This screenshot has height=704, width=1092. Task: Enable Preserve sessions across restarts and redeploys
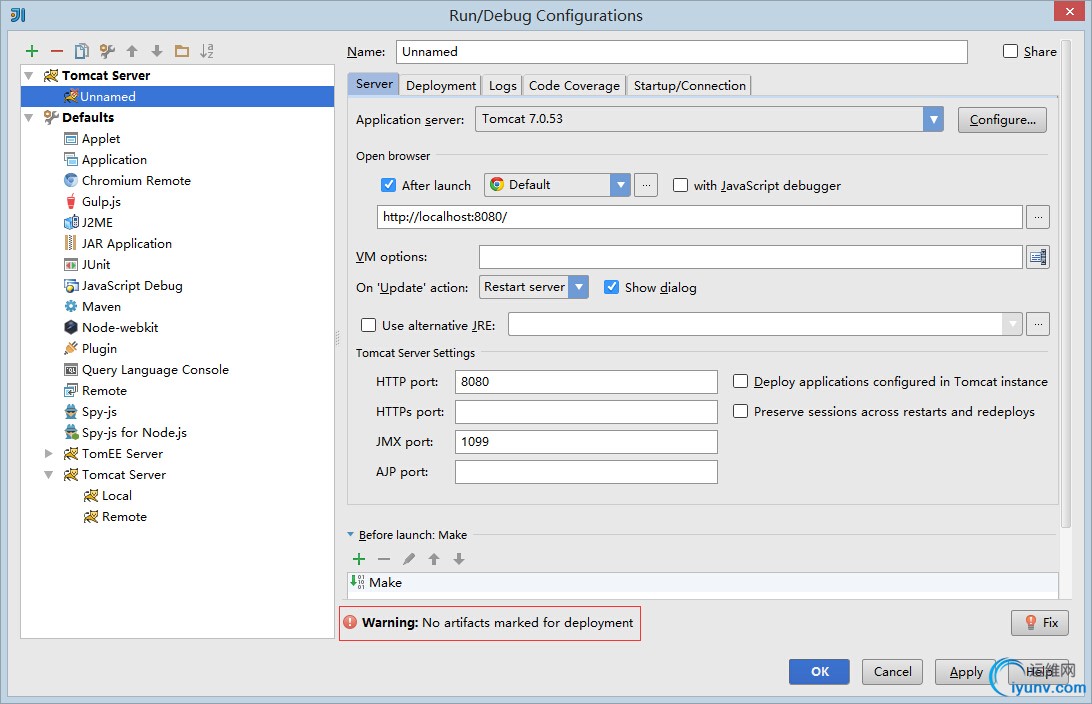point(740,411)
